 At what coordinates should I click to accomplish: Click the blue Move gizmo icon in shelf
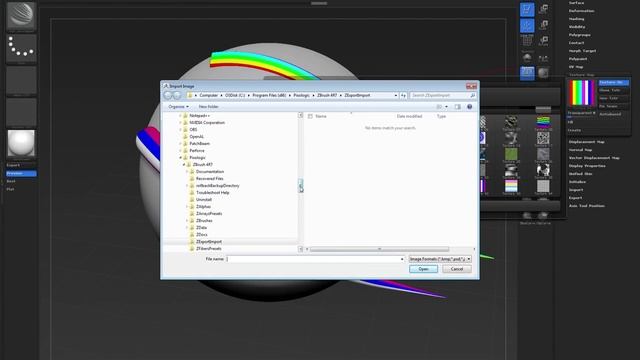[527, 25]
